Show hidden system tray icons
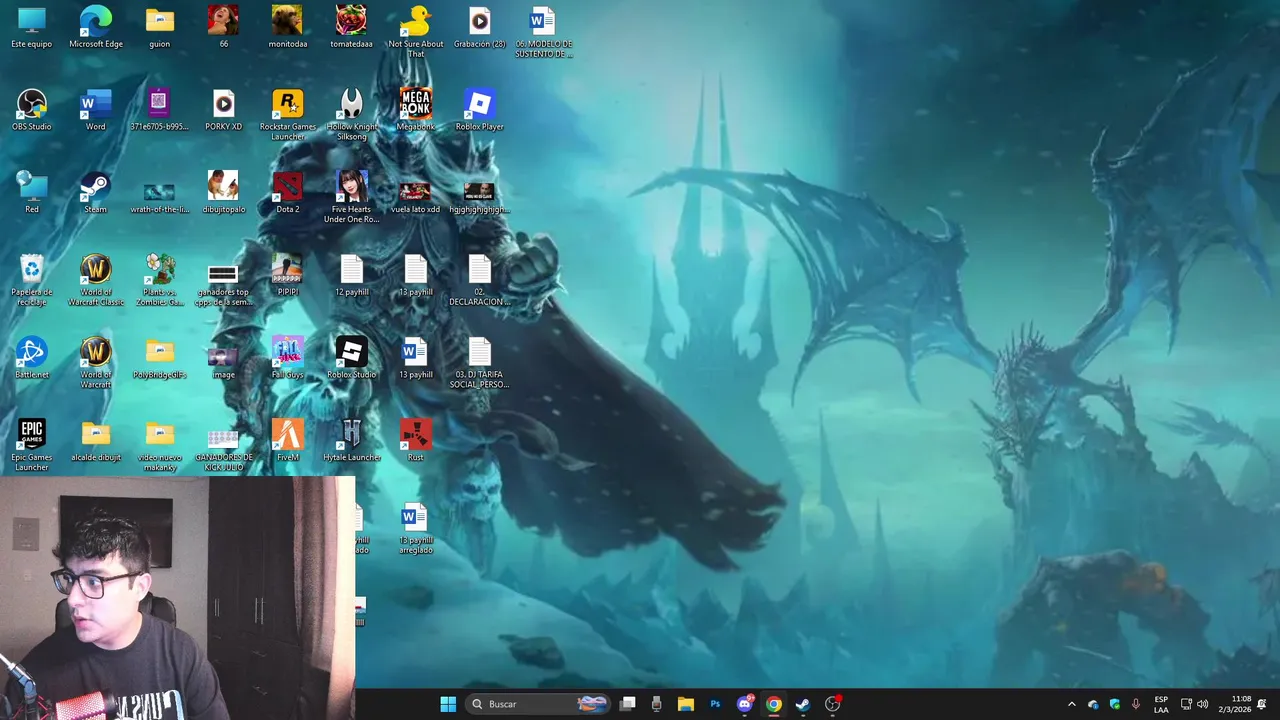1280x720 pixels. [1072, 704]
